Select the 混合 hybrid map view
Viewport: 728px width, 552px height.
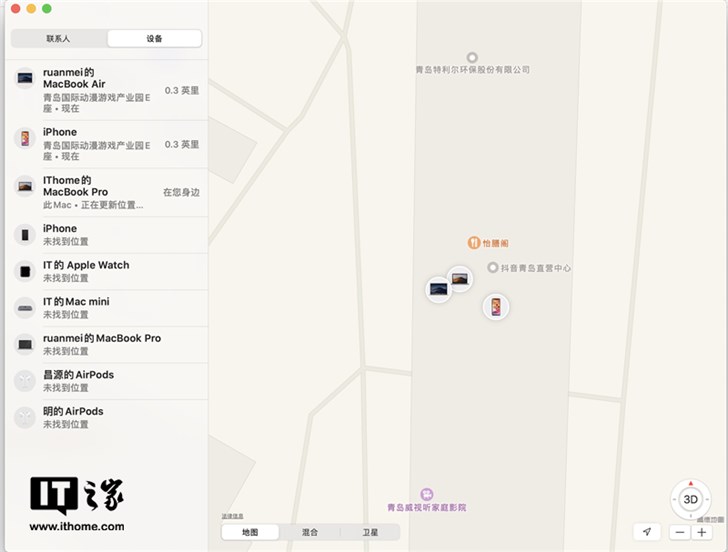pyautogui.click(x=310, y=532)
